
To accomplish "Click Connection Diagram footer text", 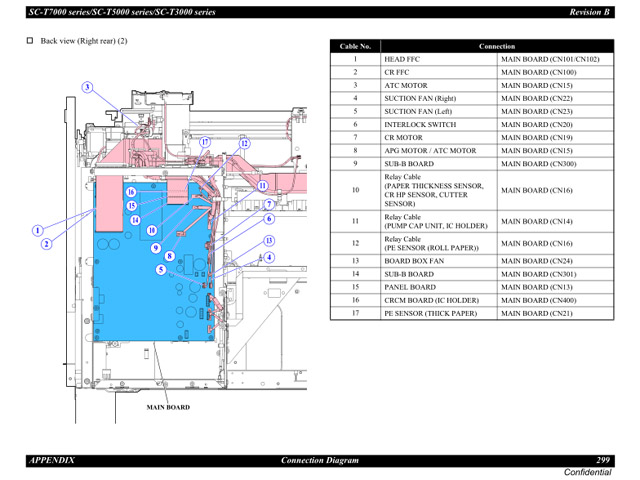I will (x=319, y=460).
